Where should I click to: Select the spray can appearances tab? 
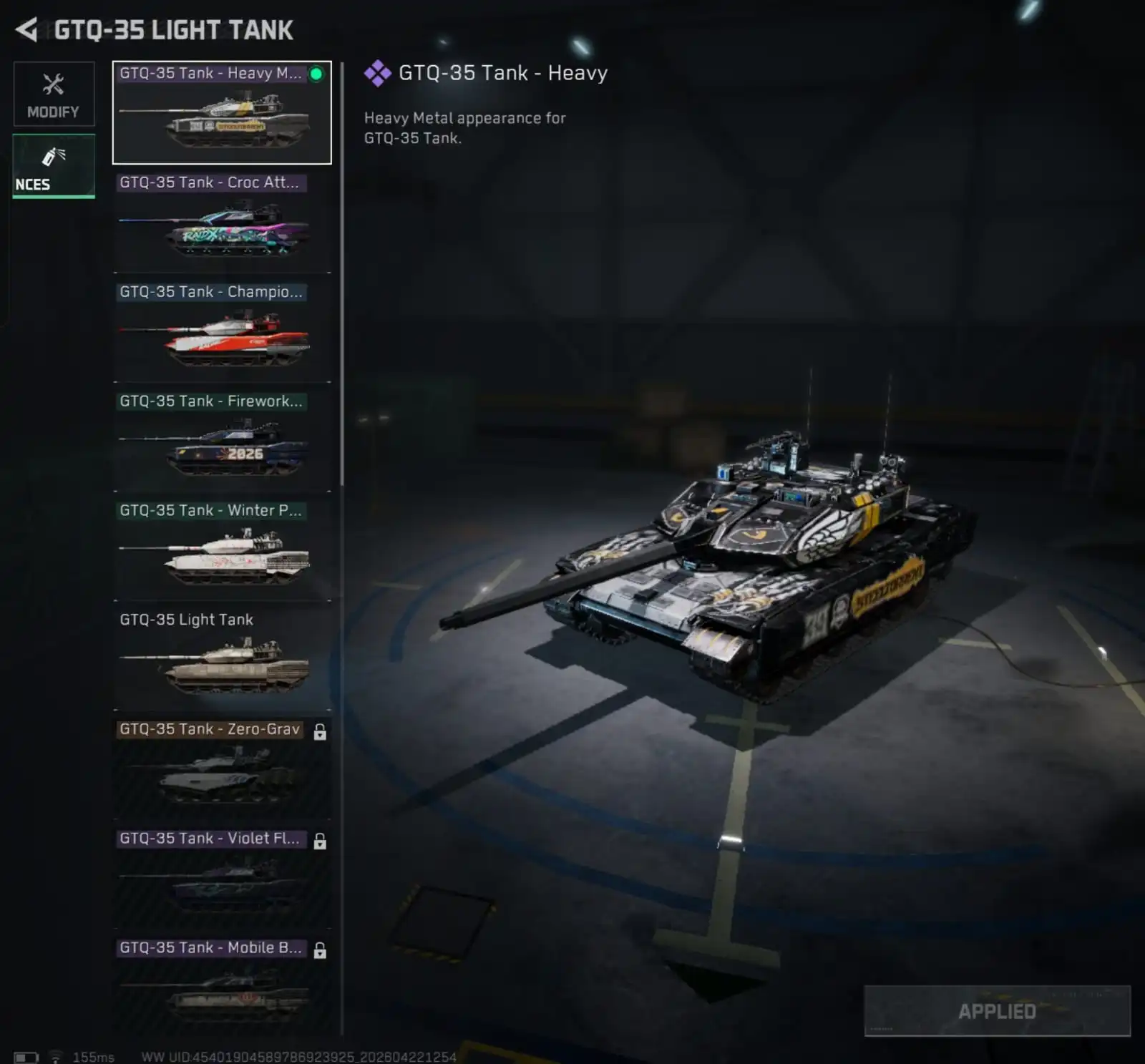54,166
